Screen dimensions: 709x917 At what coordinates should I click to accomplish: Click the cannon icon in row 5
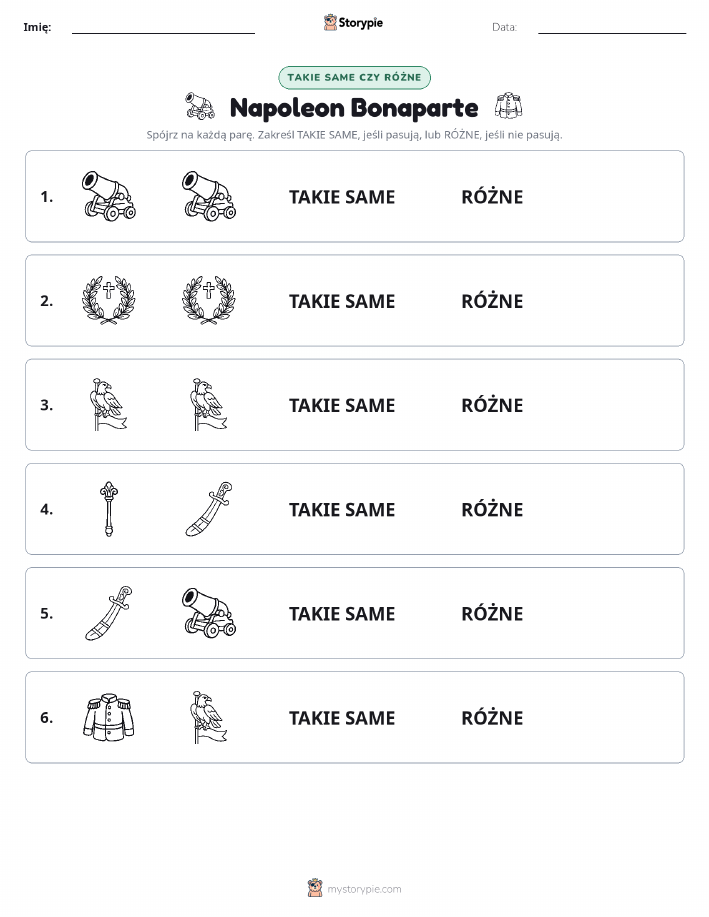point(209,613)
